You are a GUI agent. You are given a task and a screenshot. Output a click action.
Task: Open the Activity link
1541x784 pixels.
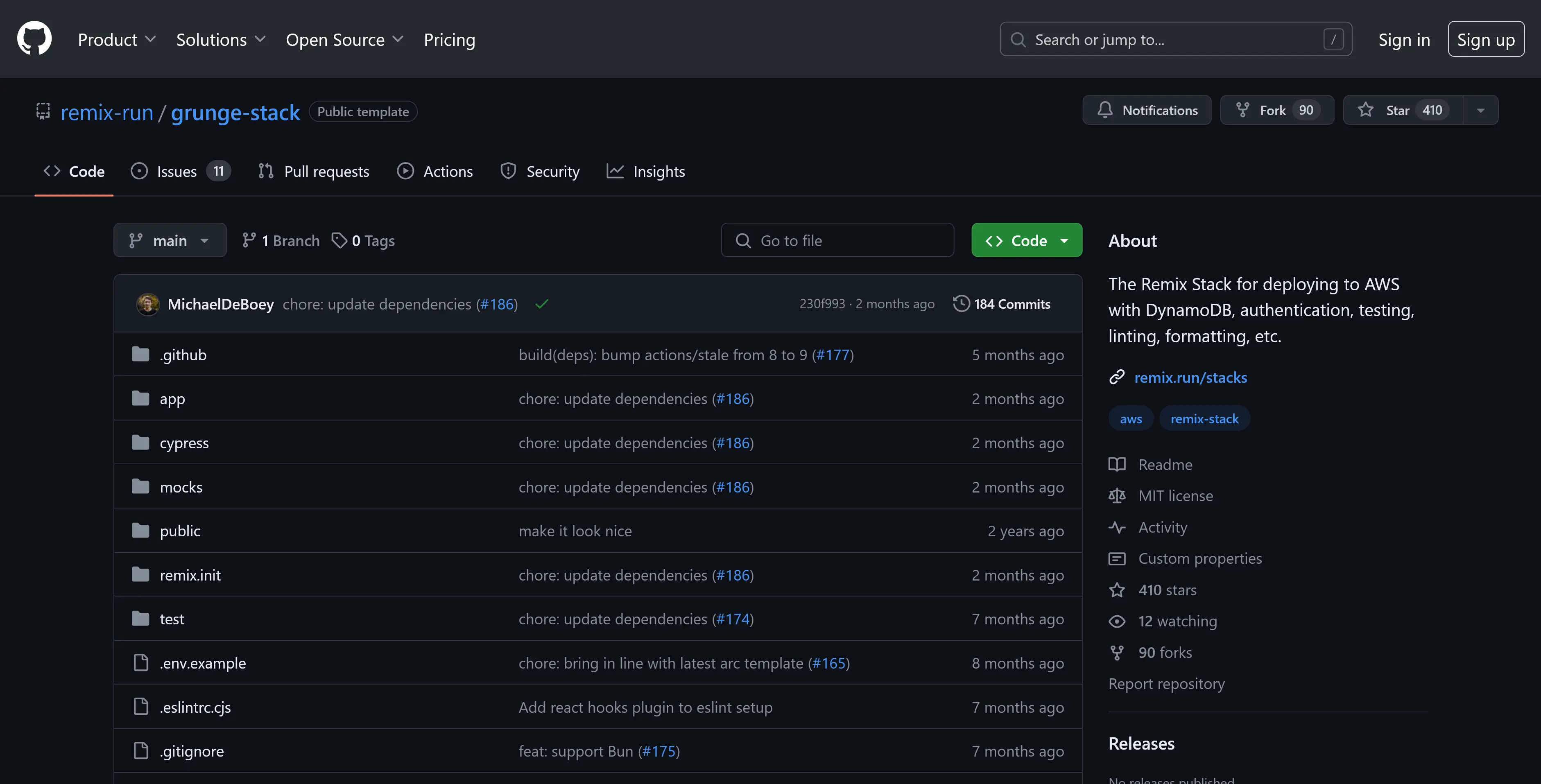[1148, 527]
